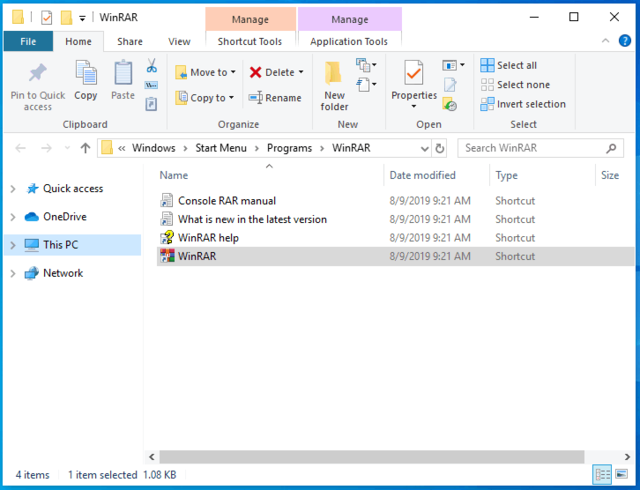Click Pin to Quick access icon
640x490 pixels.
coord(38,73)
